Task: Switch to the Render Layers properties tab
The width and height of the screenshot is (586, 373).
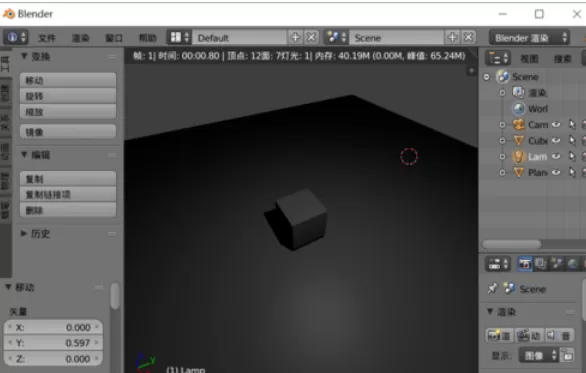Action: 540,264
